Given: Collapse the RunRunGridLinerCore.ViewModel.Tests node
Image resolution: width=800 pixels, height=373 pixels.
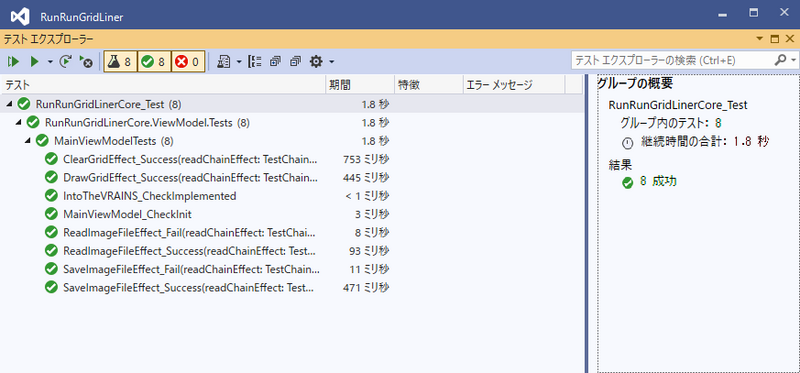Looking at the screenshot, I should pos(18,122).
